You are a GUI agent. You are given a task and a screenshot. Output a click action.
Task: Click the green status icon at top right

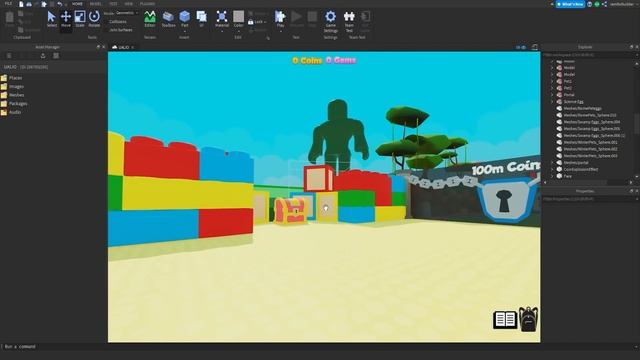coord(597,4)
